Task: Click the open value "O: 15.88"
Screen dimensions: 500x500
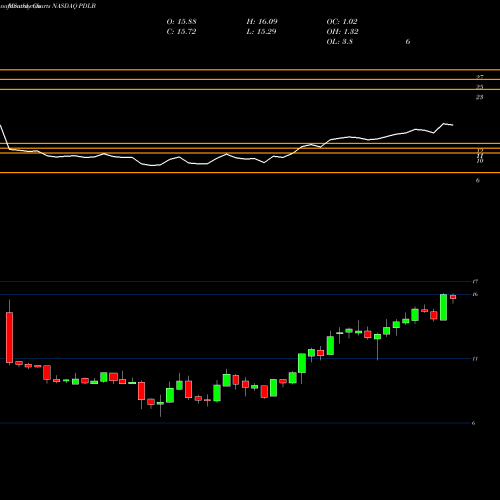Action: (182, 22)
